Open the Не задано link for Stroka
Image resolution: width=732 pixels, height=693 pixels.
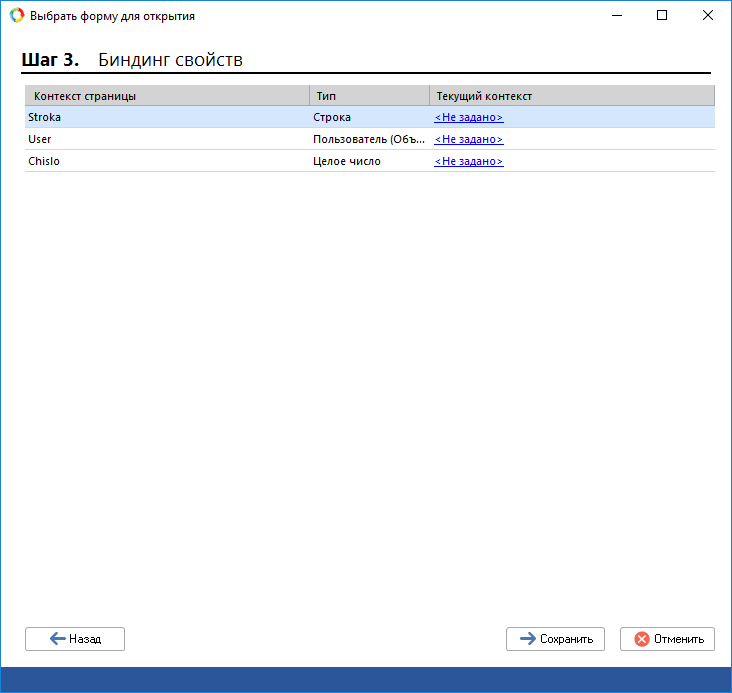pyautogui.click(x=468, y=117)
